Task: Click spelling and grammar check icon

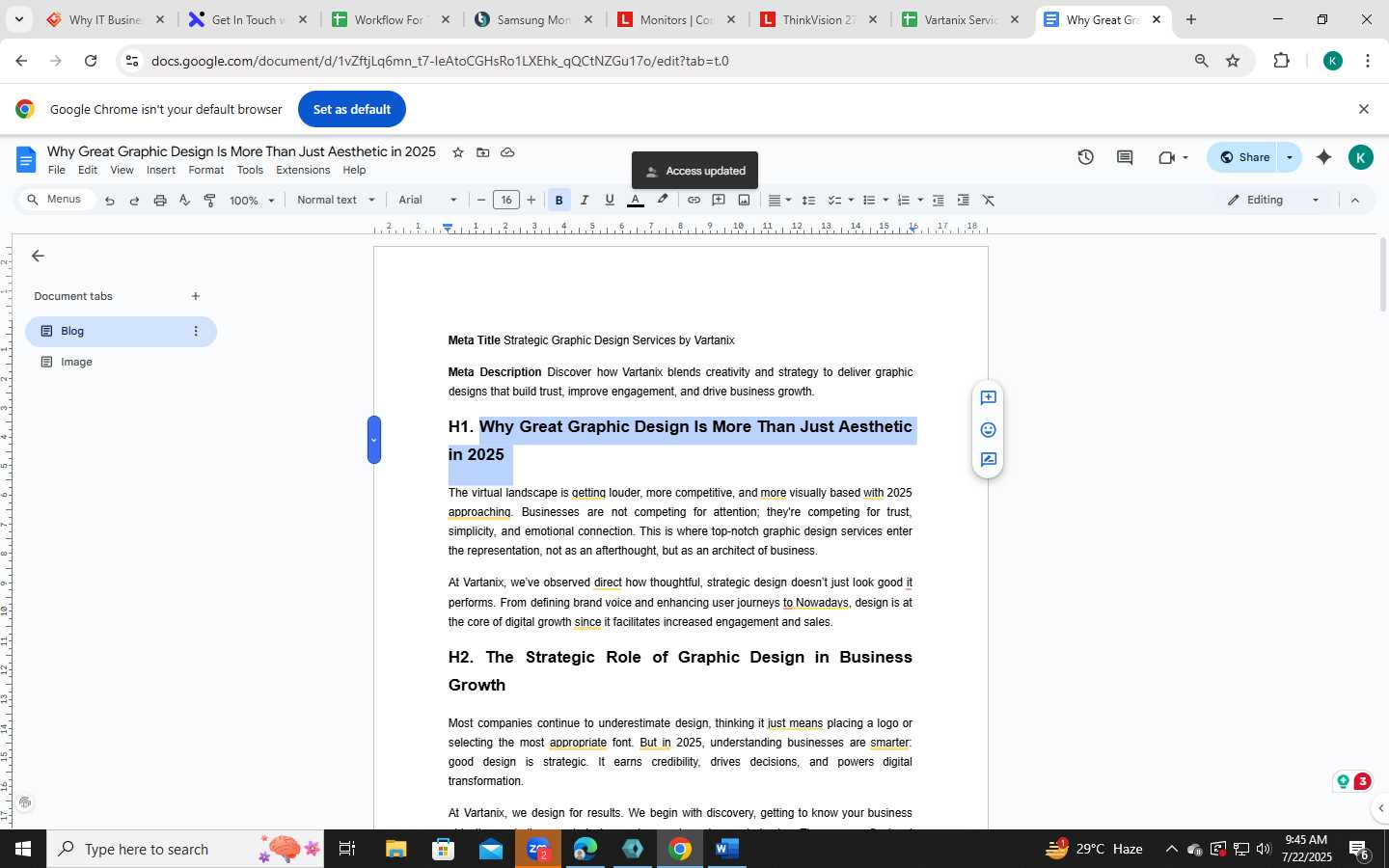Action: point(185,201)
